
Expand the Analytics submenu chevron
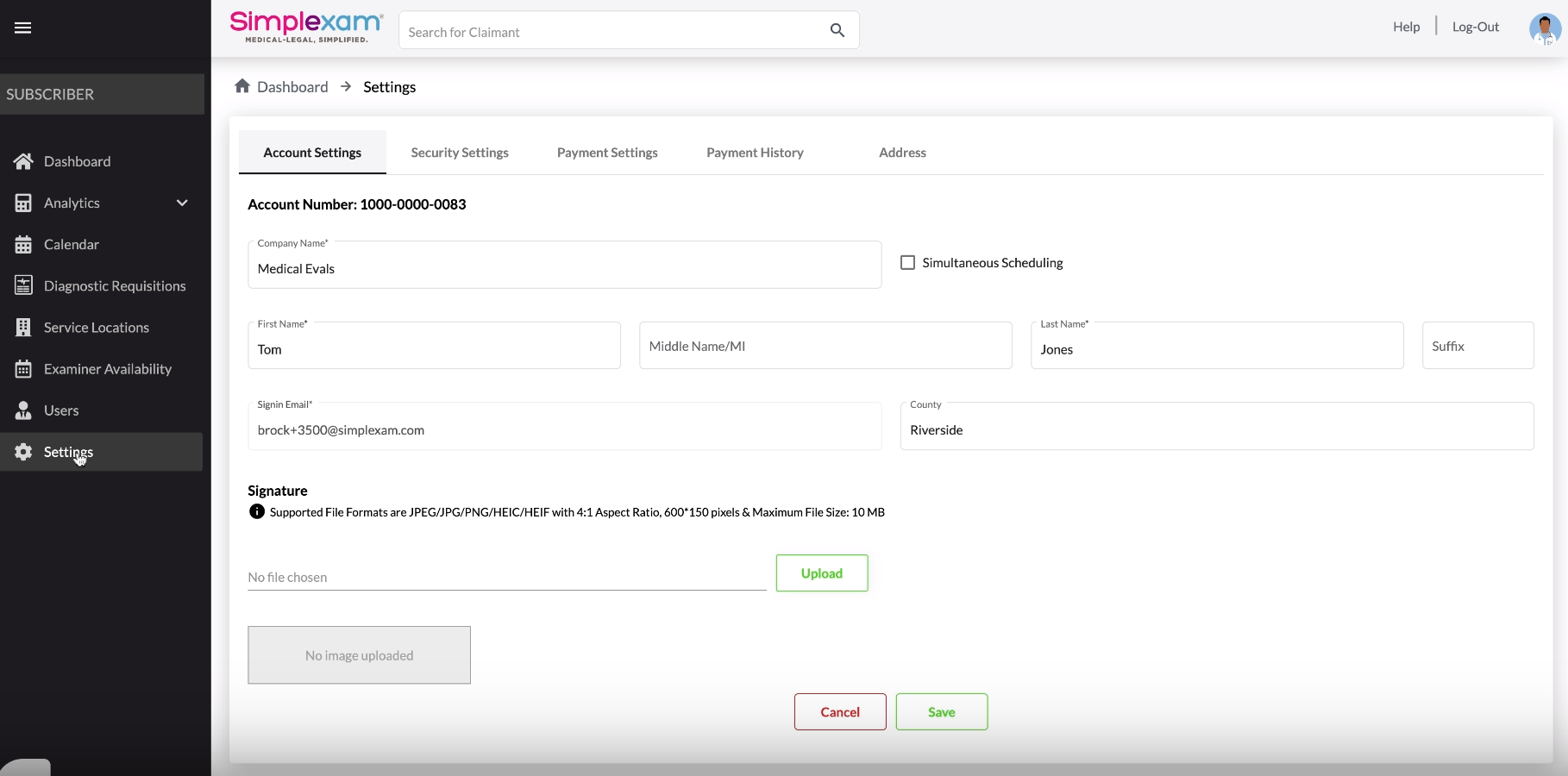182,203
